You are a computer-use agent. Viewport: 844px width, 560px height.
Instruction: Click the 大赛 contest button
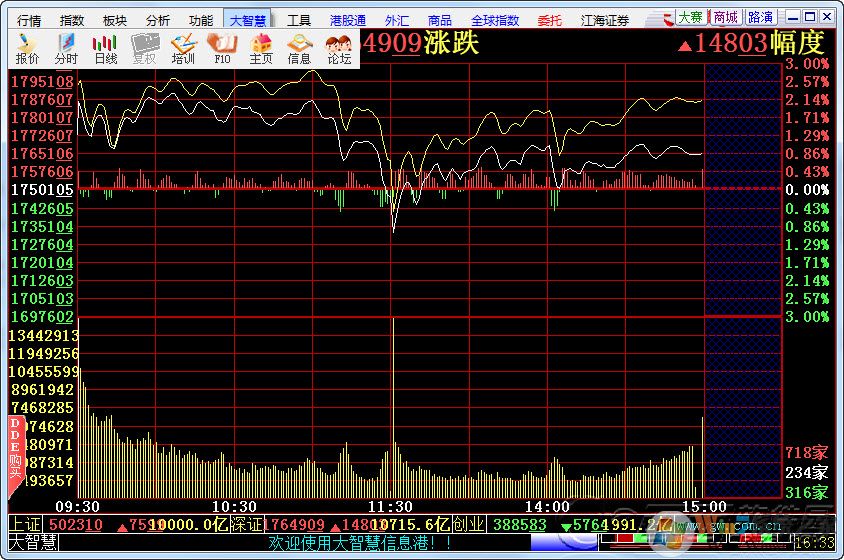click(x=689, y=17)
